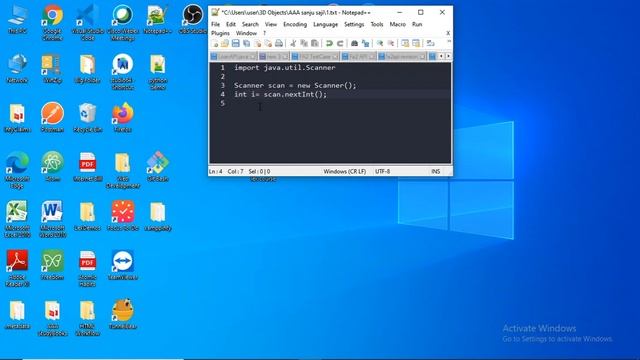This screenshot has width=640, height=360.
Task: Open the Settings menu
Action: pyautogui.click(x=354, y=24)
